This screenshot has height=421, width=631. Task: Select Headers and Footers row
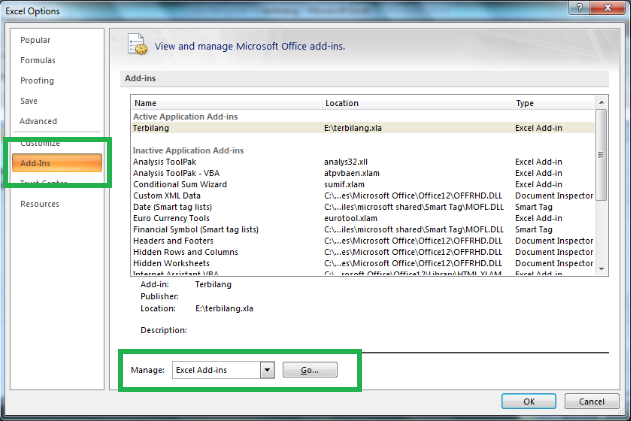point(363,241)
